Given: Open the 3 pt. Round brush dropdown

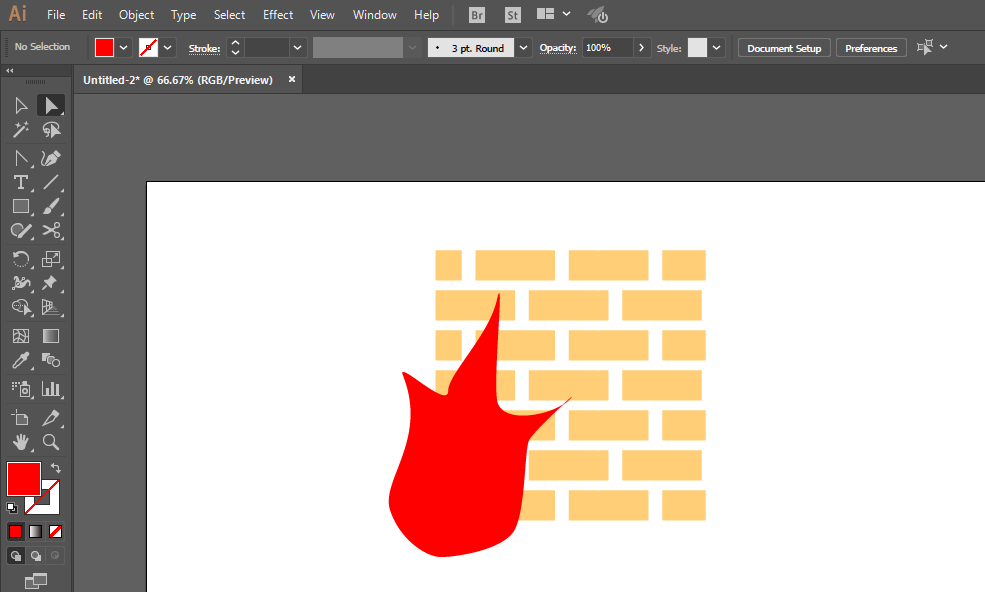Looking at the screenshot, I should click(523, 48).
